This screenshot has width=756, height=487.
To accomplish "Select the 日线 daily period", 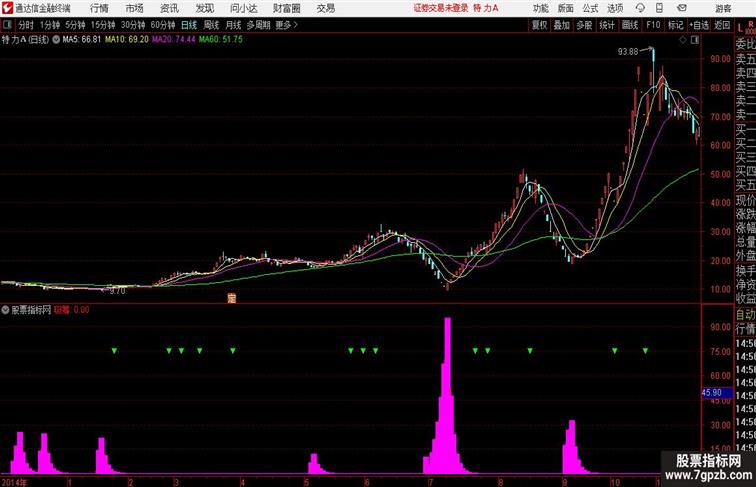I will pos(189,25).
